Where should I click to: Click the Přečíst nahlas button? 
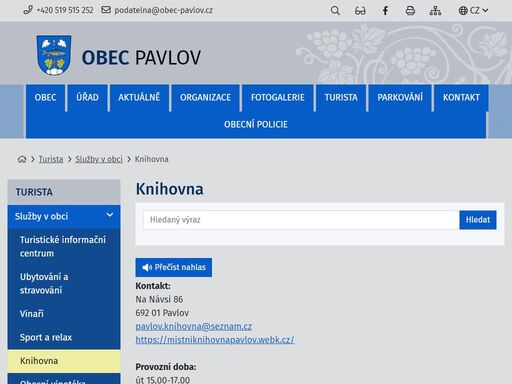174,267
